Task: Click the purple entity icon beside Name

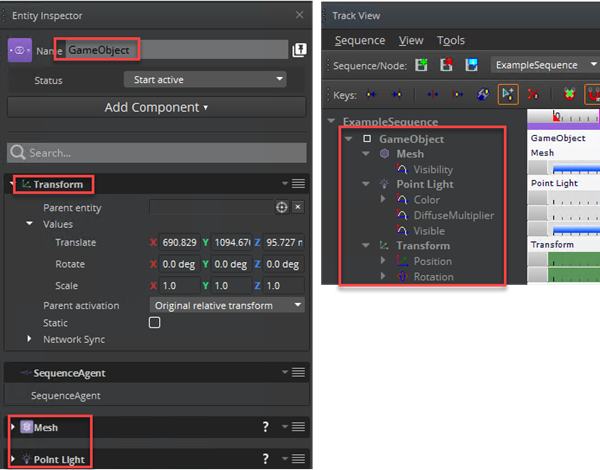Action: [19, 50]
